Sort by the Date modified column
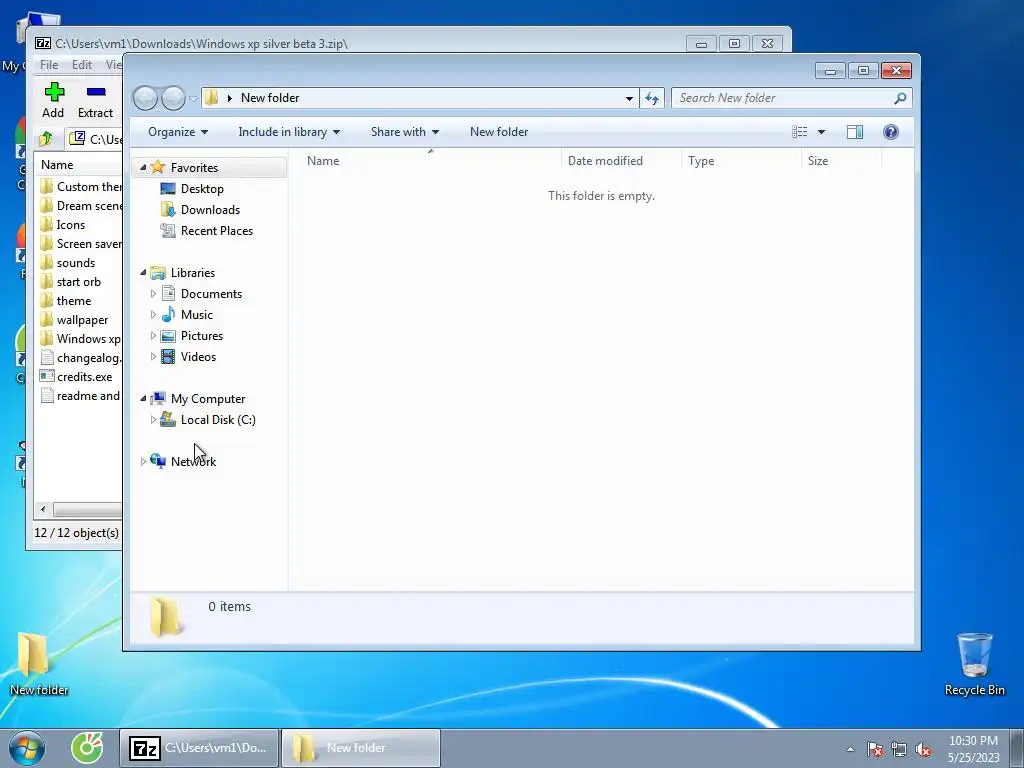The width and height of the screenshot is (1024, 768). [x=620, y=161]
